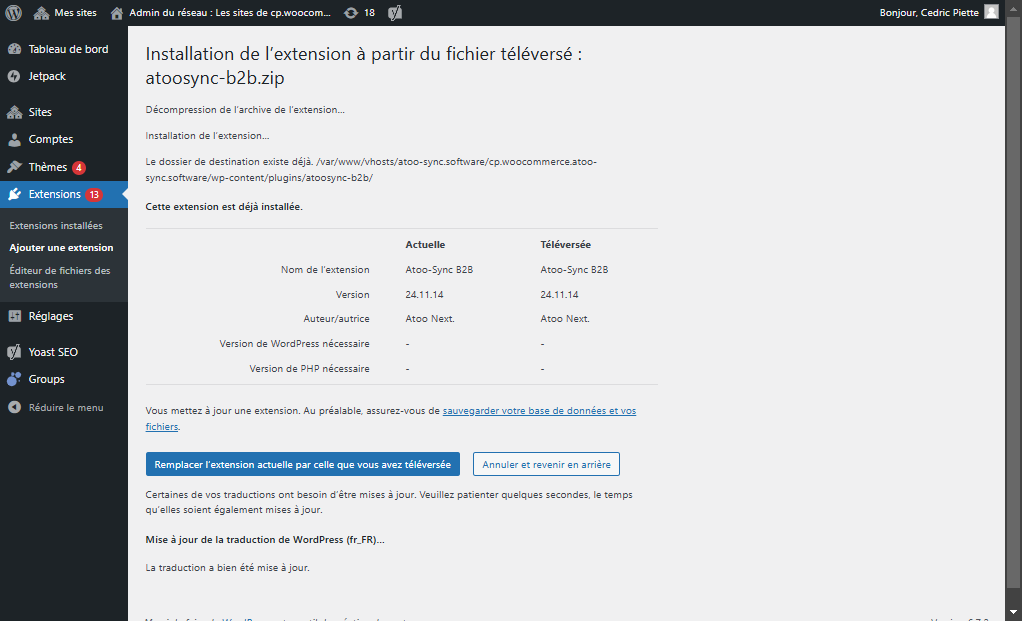Open Éditeur de fichiers des extensions

[60, 278]
